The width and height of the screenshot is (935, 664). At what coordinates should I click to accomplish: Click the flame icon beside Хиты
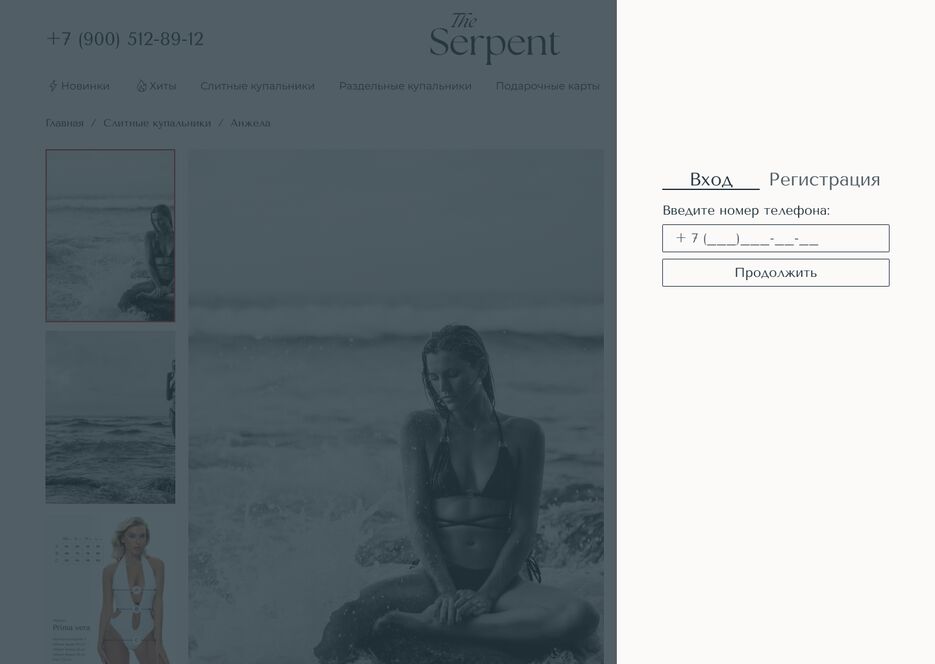141,86
